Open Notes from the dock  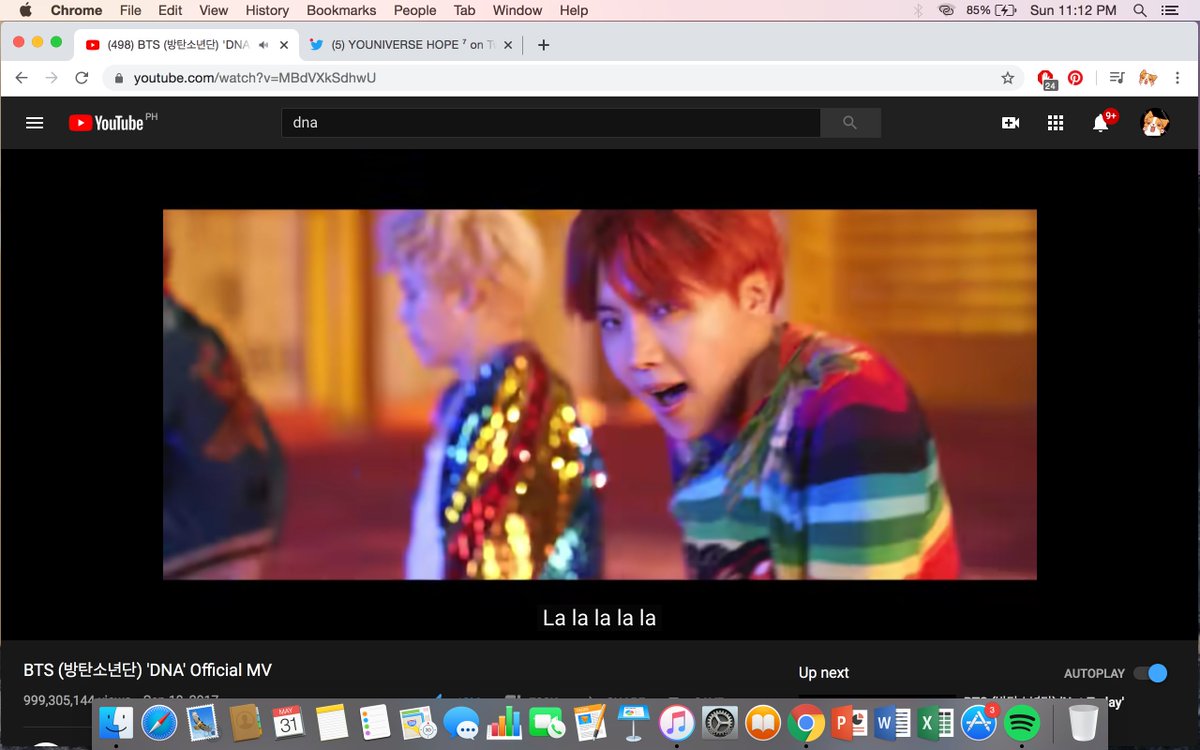(x=332, y=721)
